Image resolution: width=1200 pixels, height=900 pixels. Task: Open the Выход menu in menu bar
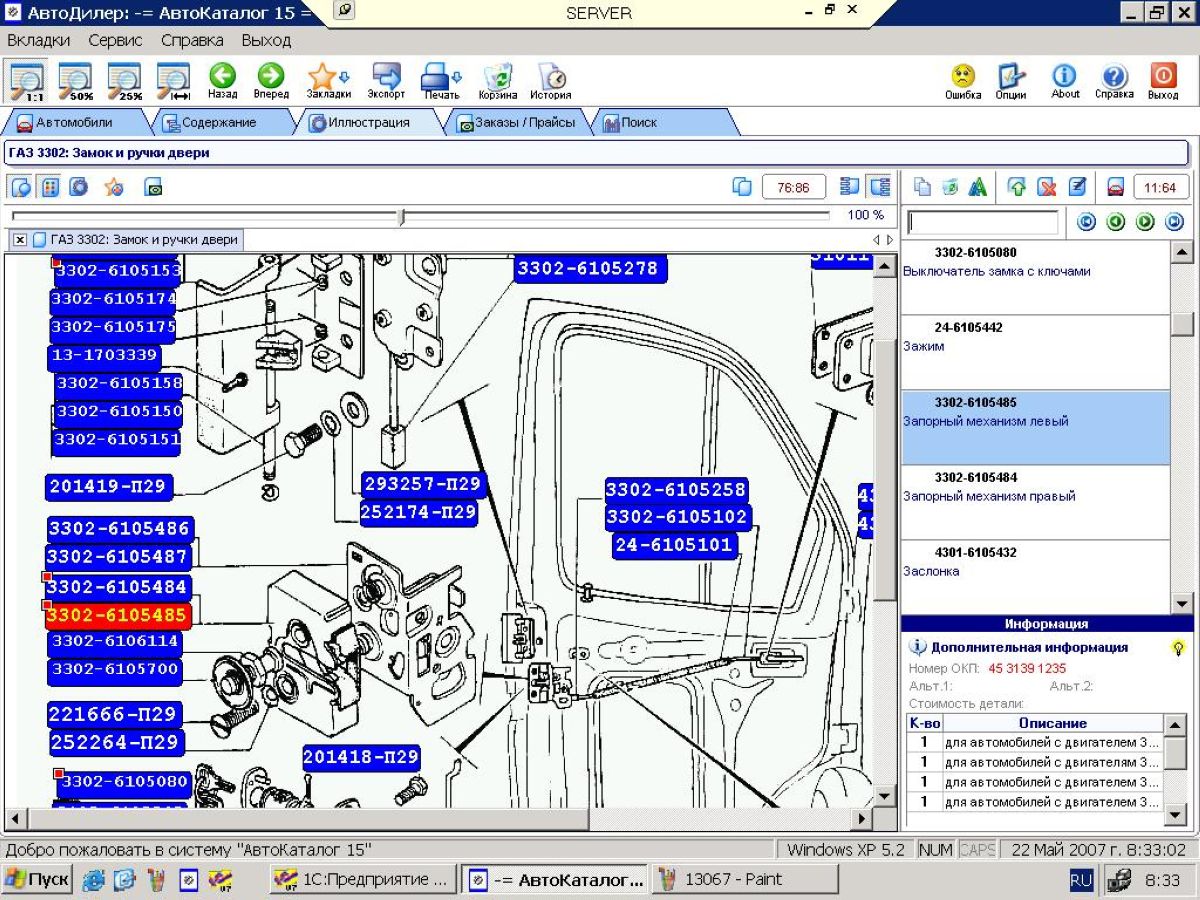tap(266, 40)
